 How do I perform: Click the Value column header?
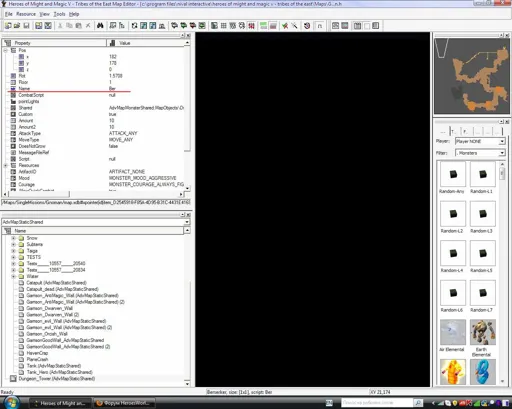tap(145, 43)
